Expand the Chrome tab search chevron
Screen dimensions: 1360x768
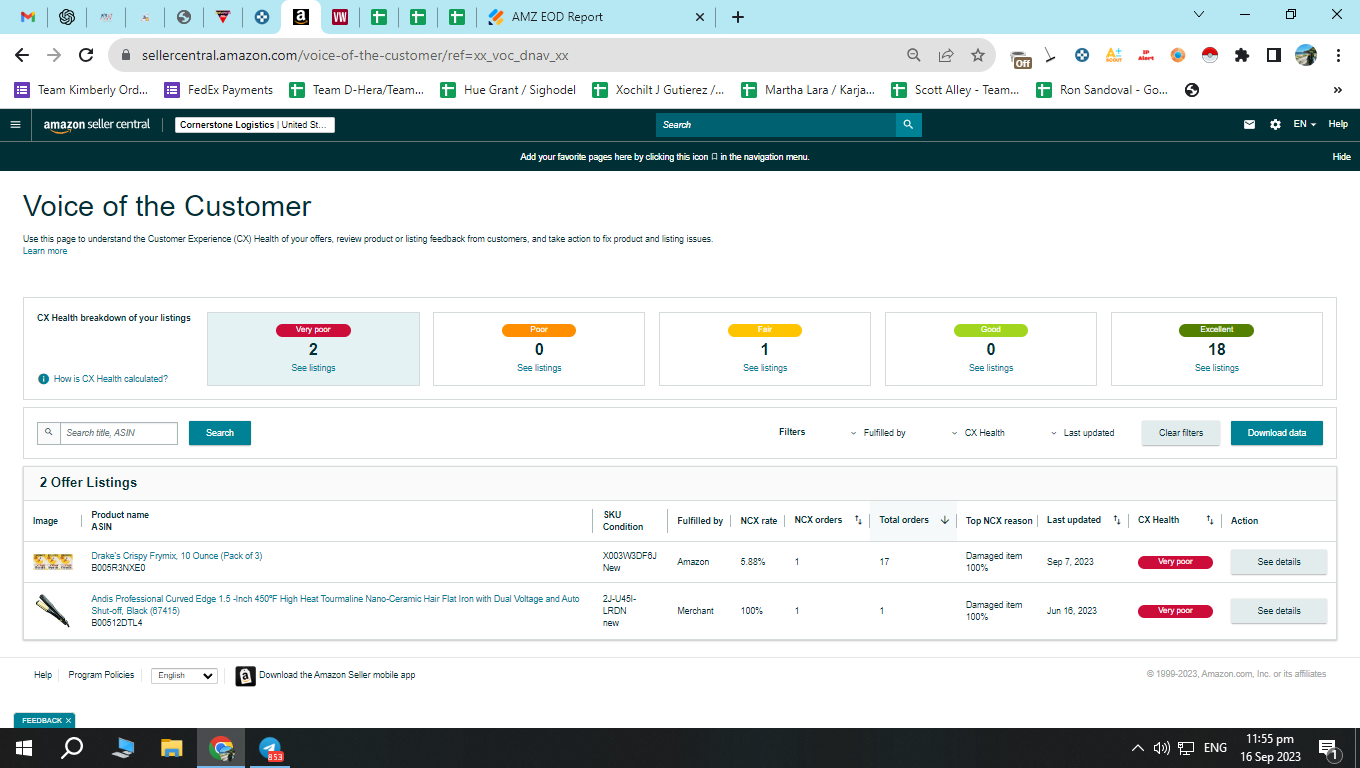pyautogui.click(x=1199, y=15)
